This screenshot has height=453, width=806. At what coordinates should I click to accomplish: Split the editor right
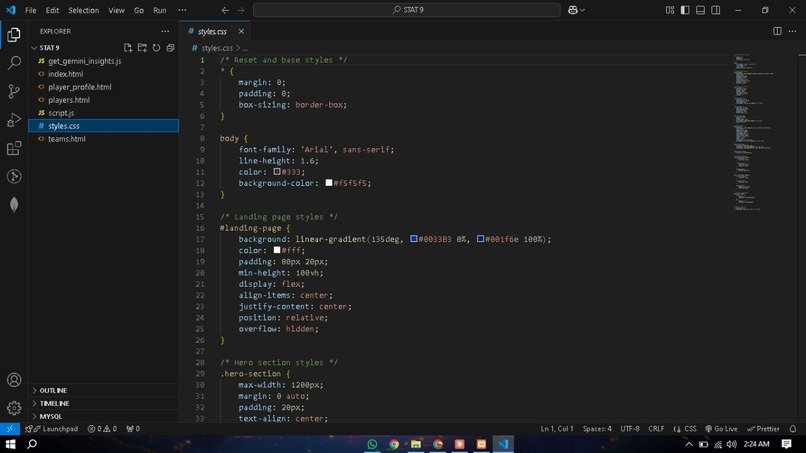777,31
